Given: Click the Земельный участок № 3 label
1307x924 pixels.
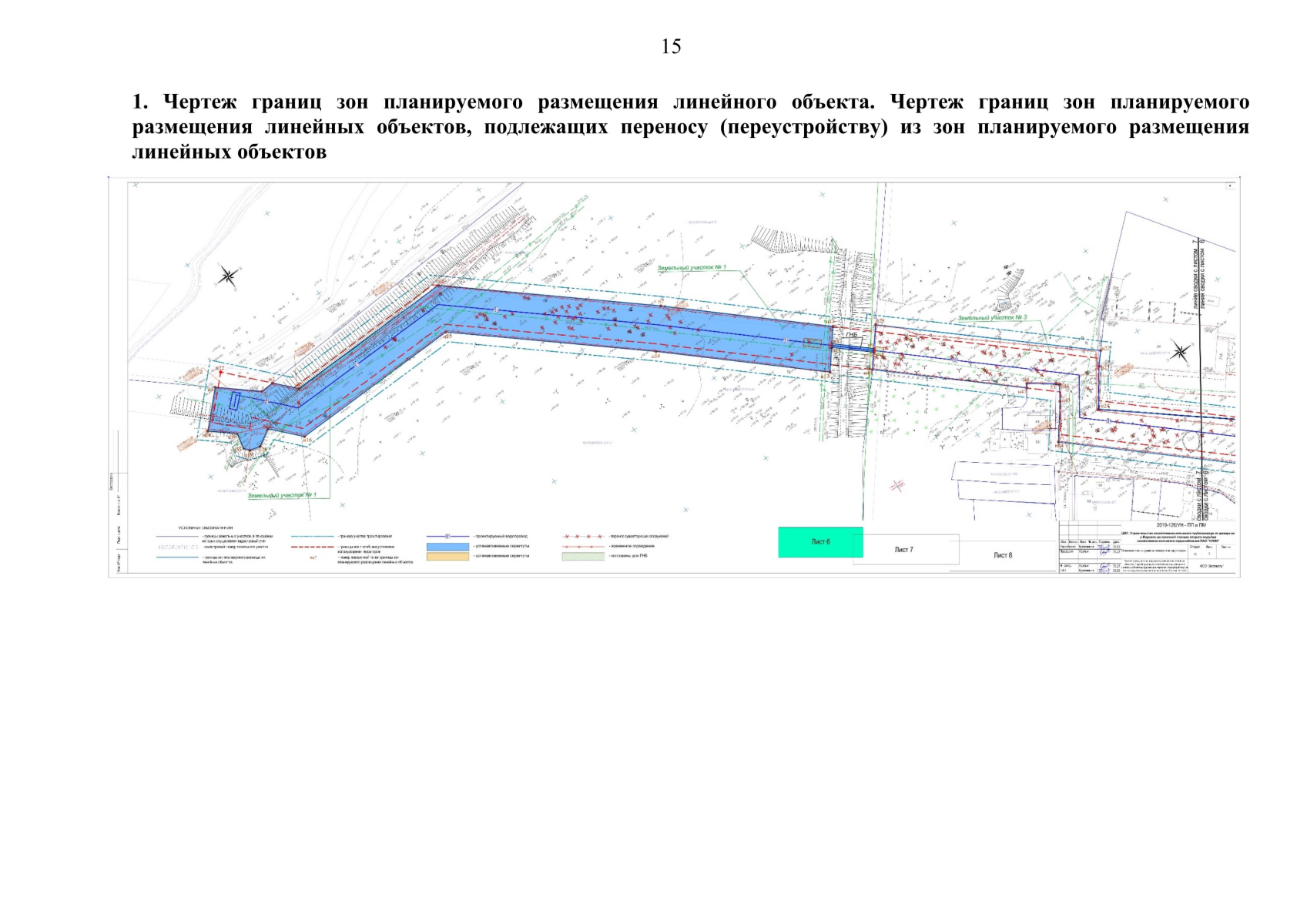Looking at the screenshot, I should [x=992, y=317].
